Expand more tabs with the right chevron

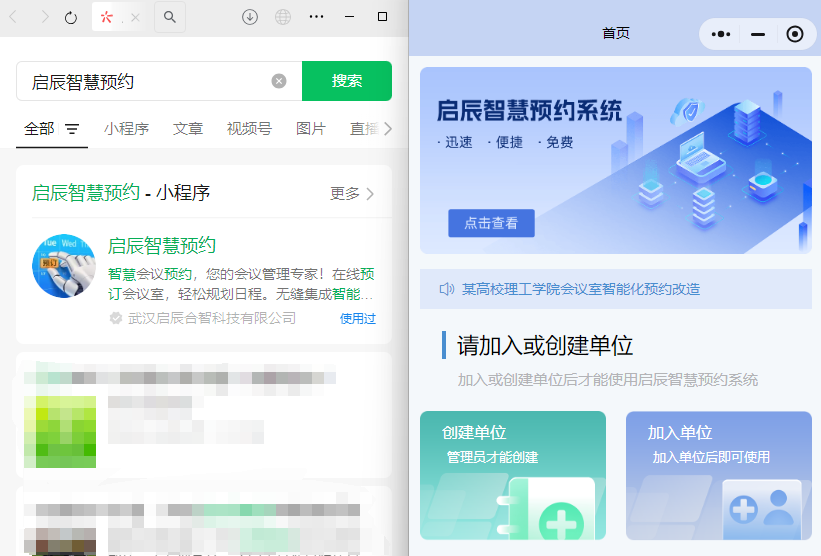(x=388, y=129)
